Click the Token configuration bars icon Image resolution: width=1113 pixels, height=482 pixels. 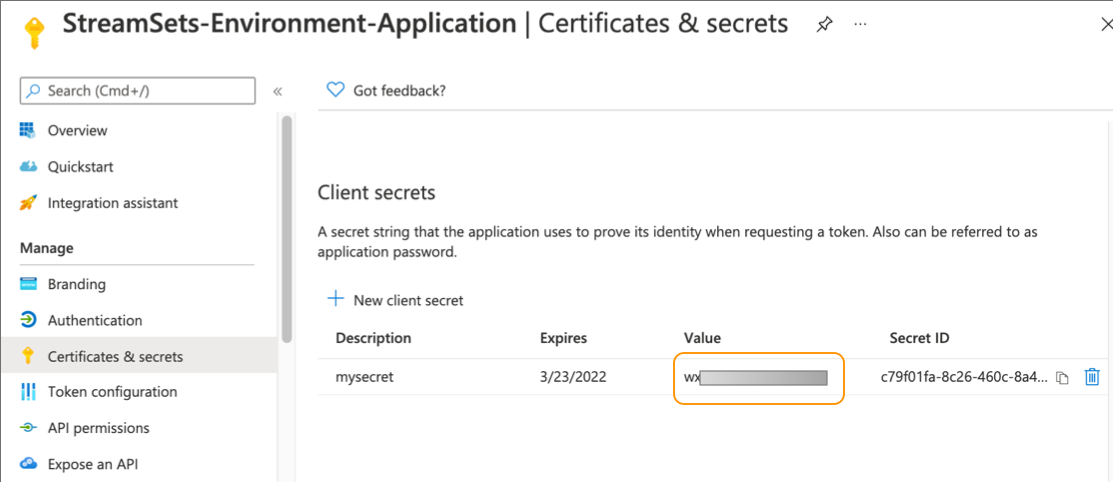pyautogui.click(x=28, y=391)
